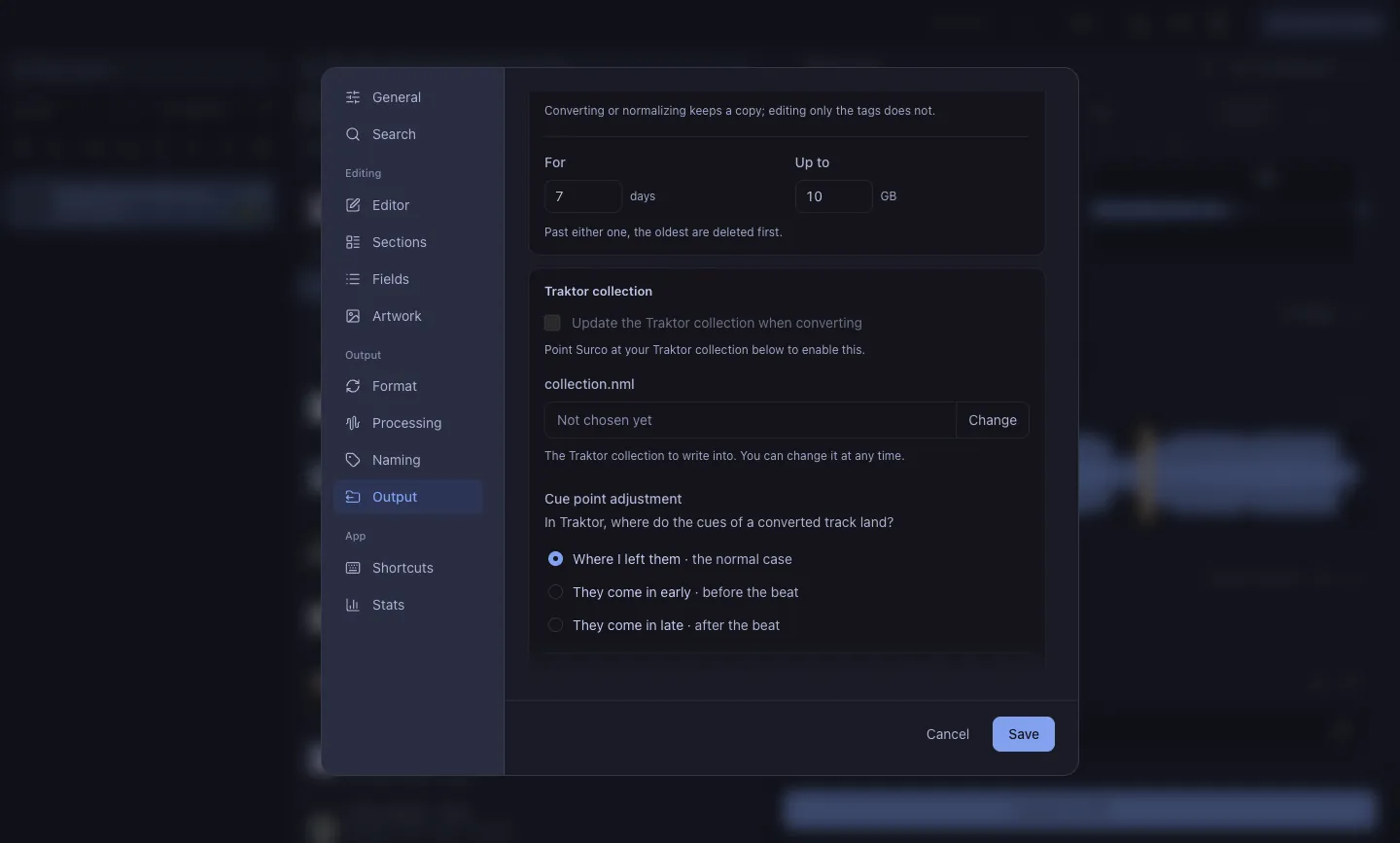Click the days input field showing 7
This screenshot has height=843, width=1400.
pyautogui.click(x=583, y=196)
